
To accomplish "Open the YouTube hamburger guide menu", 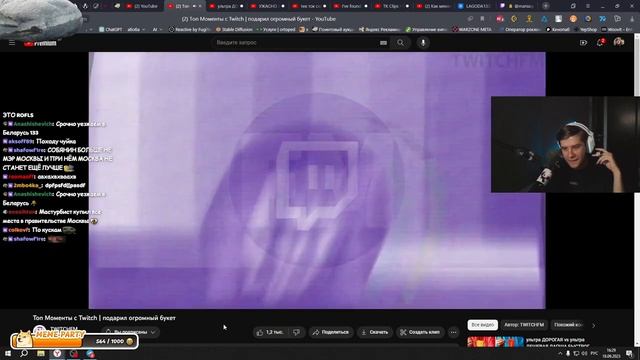I will point(12,43).
